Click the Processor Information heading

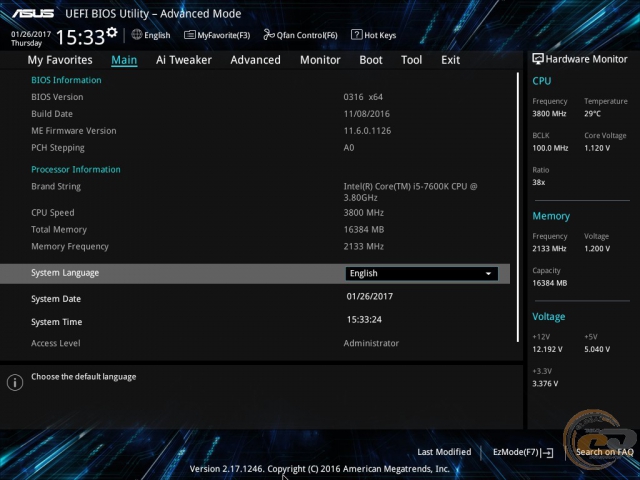coord(76,169)
